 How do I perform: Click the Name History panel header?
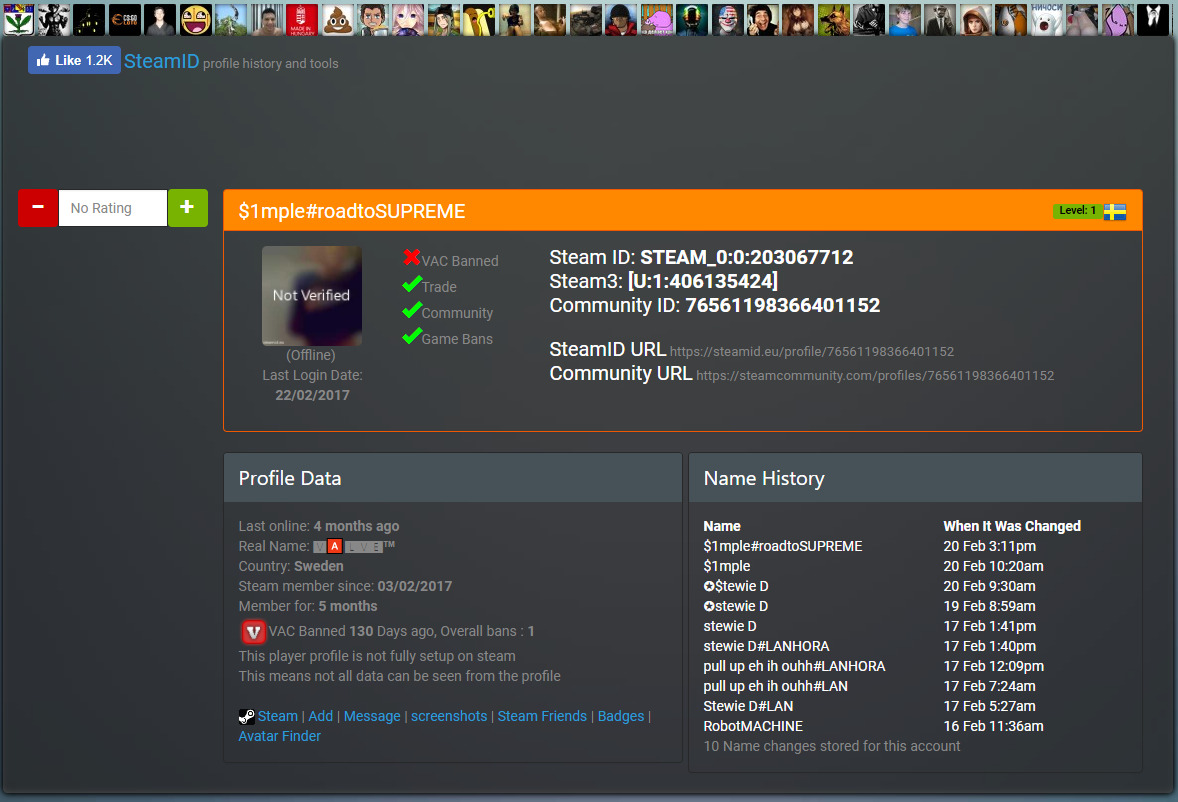pos(915,478)
